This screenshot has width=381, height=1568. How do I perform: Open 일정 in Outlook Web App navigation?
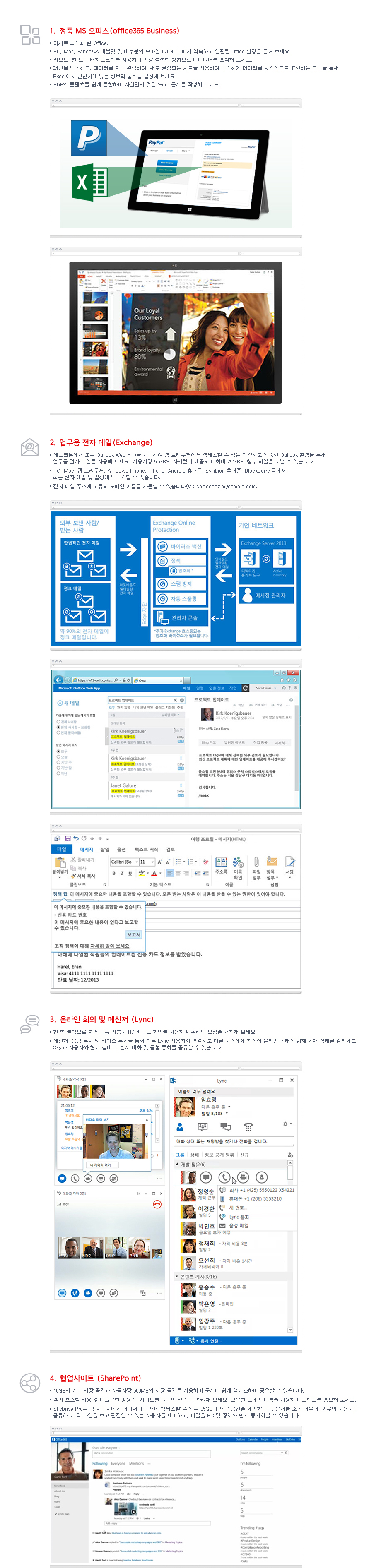[x=199, y=688]
